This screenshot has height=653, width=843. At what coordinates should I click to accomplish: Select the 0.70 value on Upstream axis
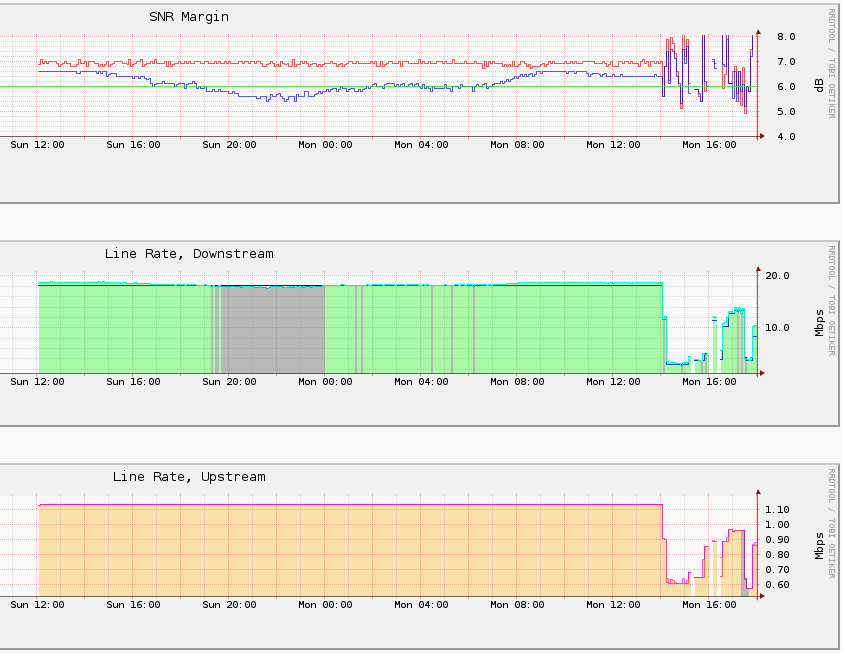pyautogui.click(x=777, y=570)
